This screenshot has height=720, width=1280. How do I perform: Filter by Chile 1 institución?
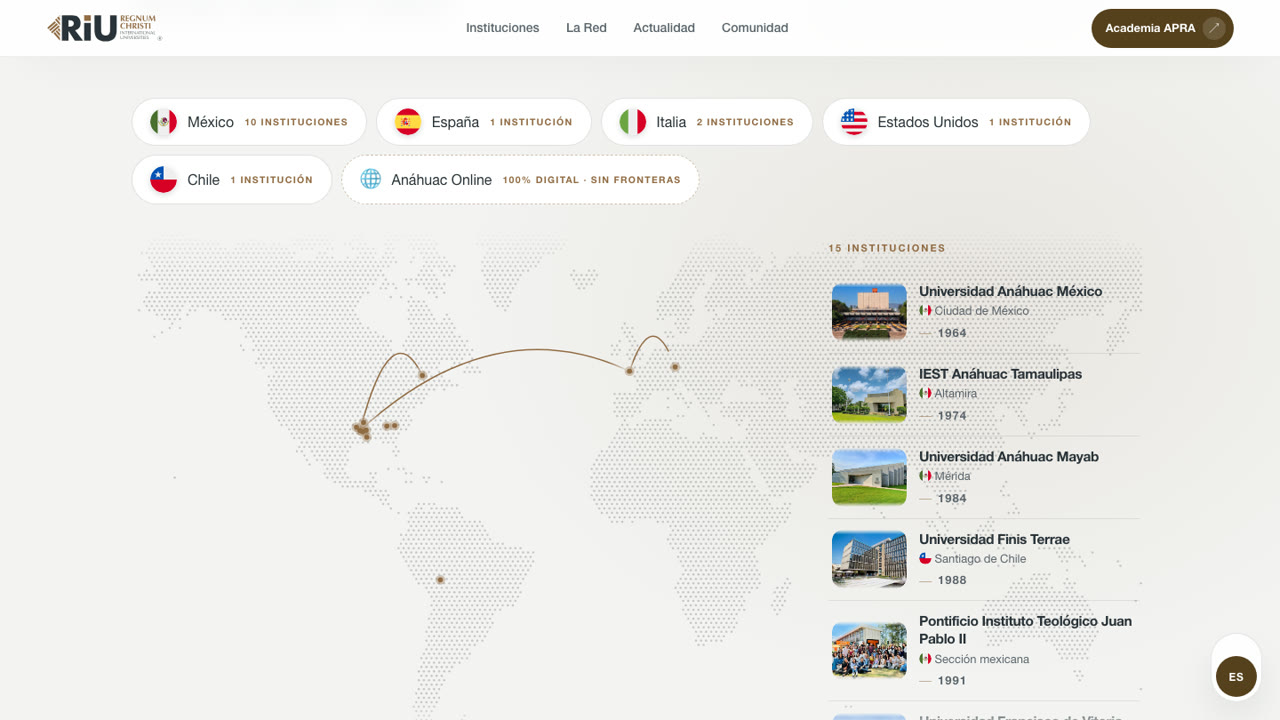tap(232, 180)
